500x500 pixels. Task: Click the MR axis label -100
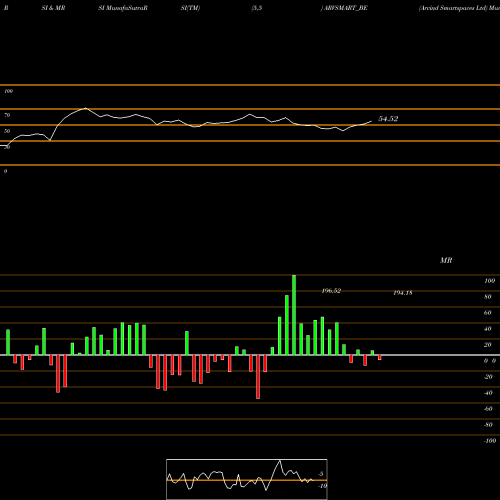click(x=490, y=441)
